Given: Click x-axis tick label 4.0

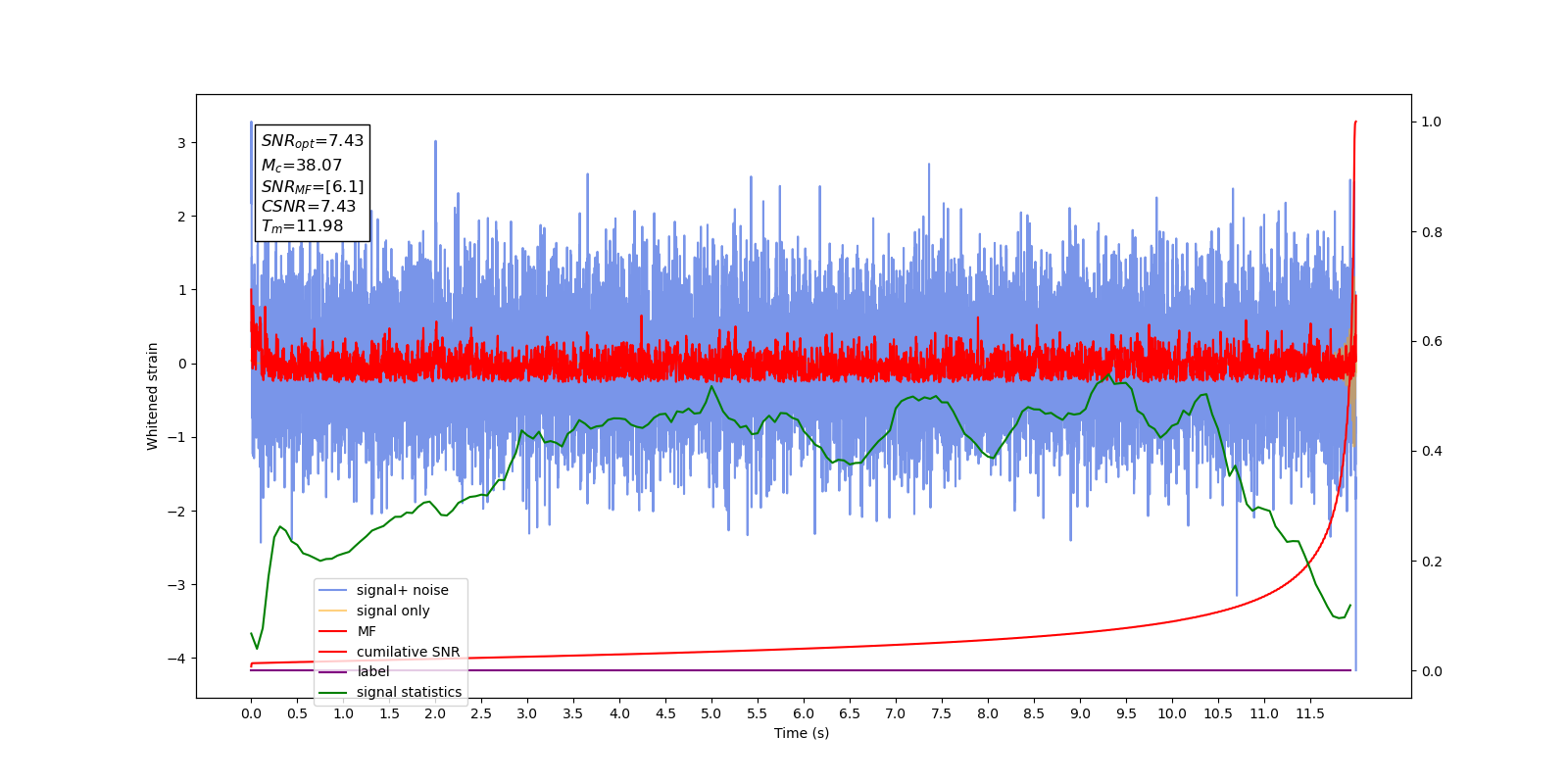Looking at the screenshot, I should [619, 713].
